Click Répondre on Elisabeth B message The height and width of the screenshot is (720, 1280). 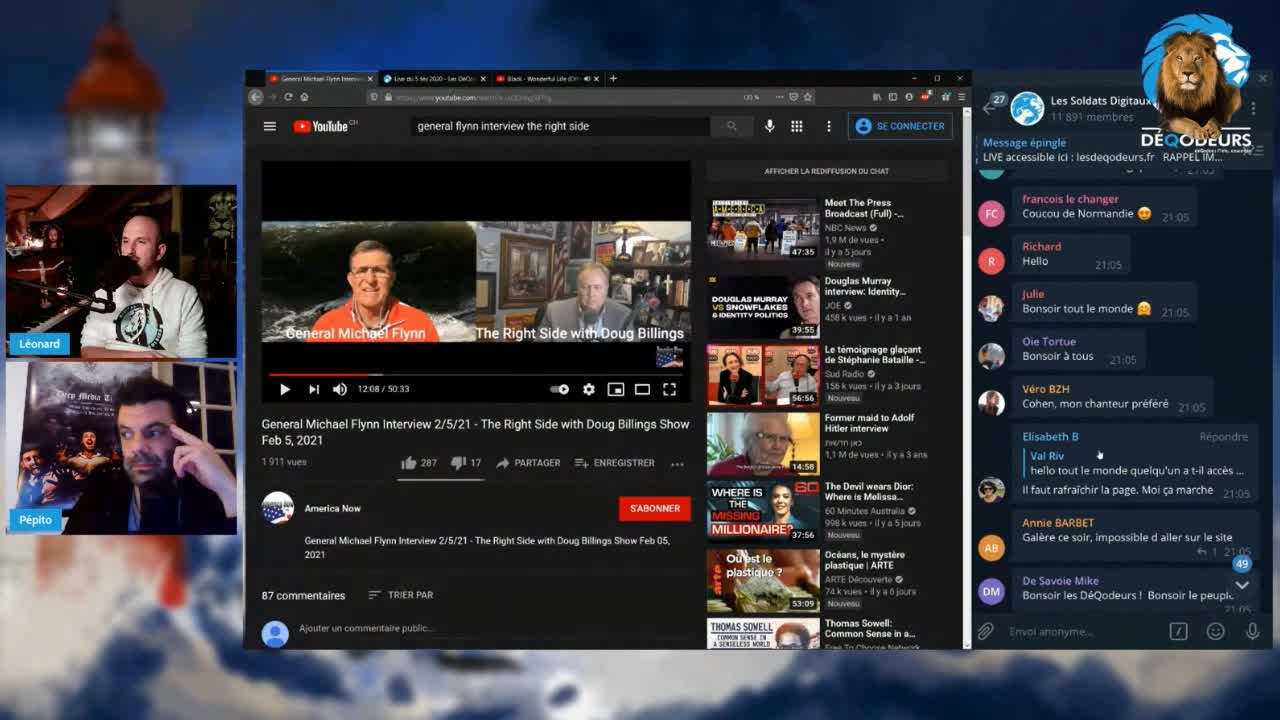click(x=1224, y=437)
